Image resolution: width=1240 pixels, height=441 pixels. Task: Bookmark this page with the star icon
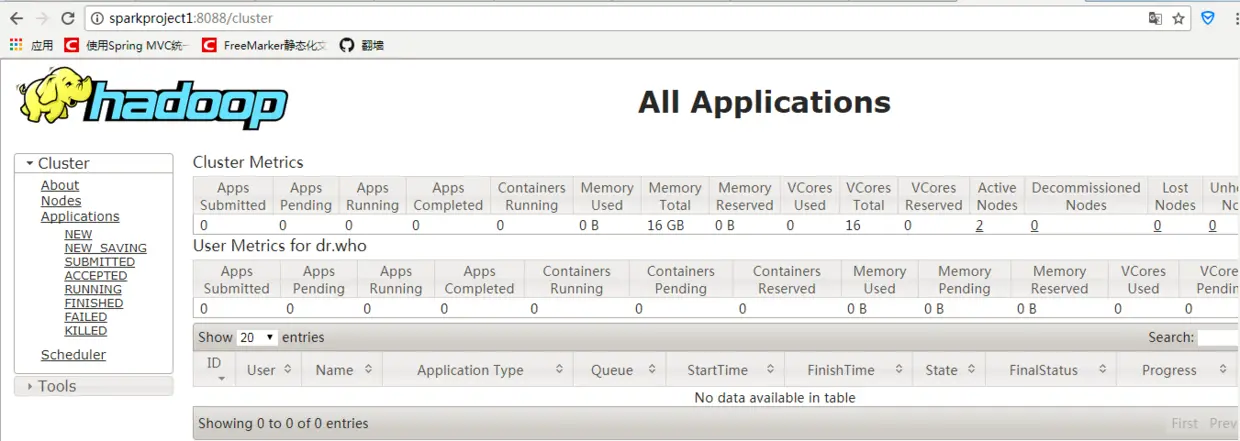click(1179, 18)
